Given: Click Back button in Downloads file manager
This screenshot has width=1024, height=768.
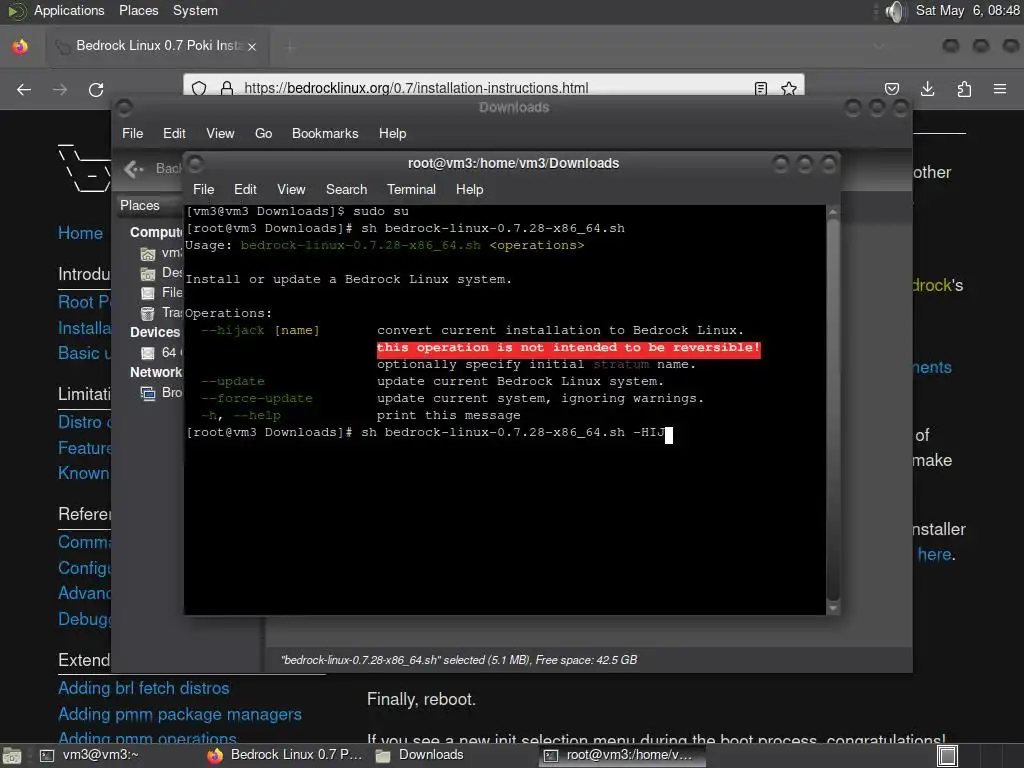Looking at the screenshot, I should (153, 169).
